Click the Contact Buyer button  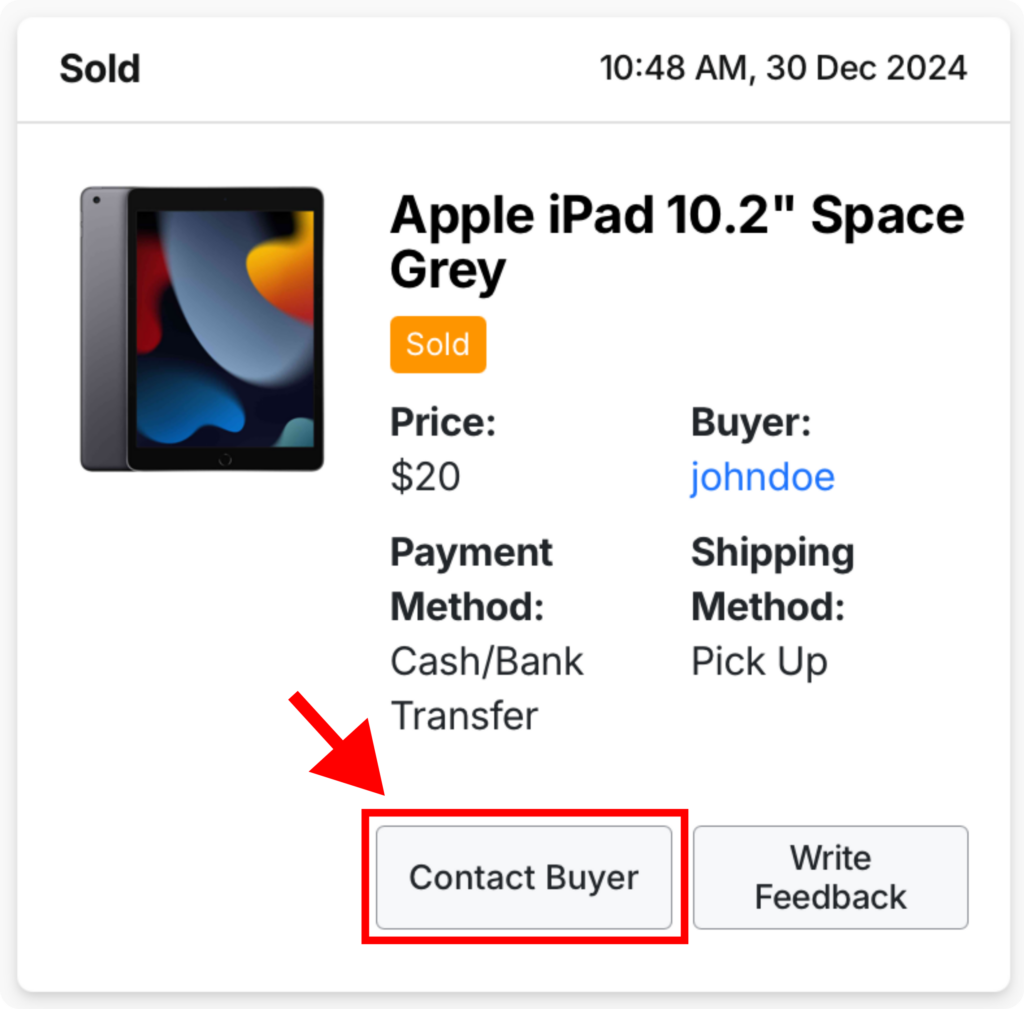[x=524, y=876]
